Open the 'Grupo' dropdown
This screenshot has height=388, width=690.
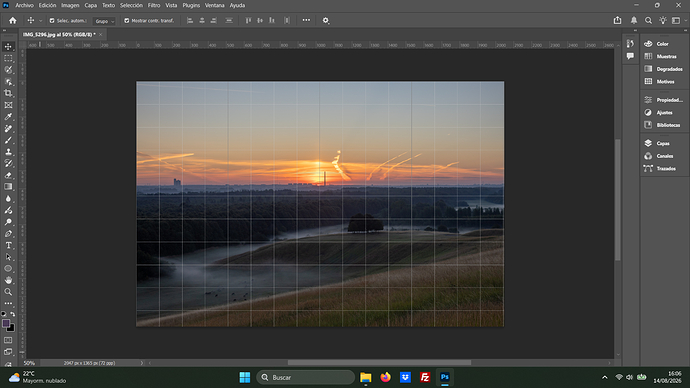(105, 21)
